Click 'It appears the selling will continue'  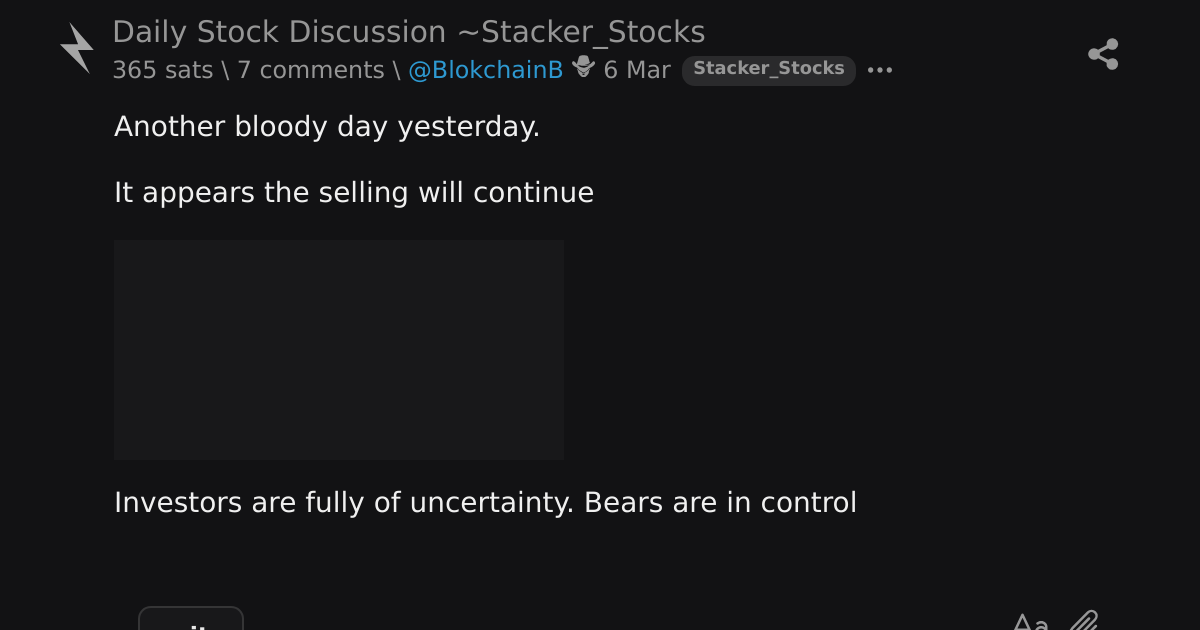[x=354, y=192]
